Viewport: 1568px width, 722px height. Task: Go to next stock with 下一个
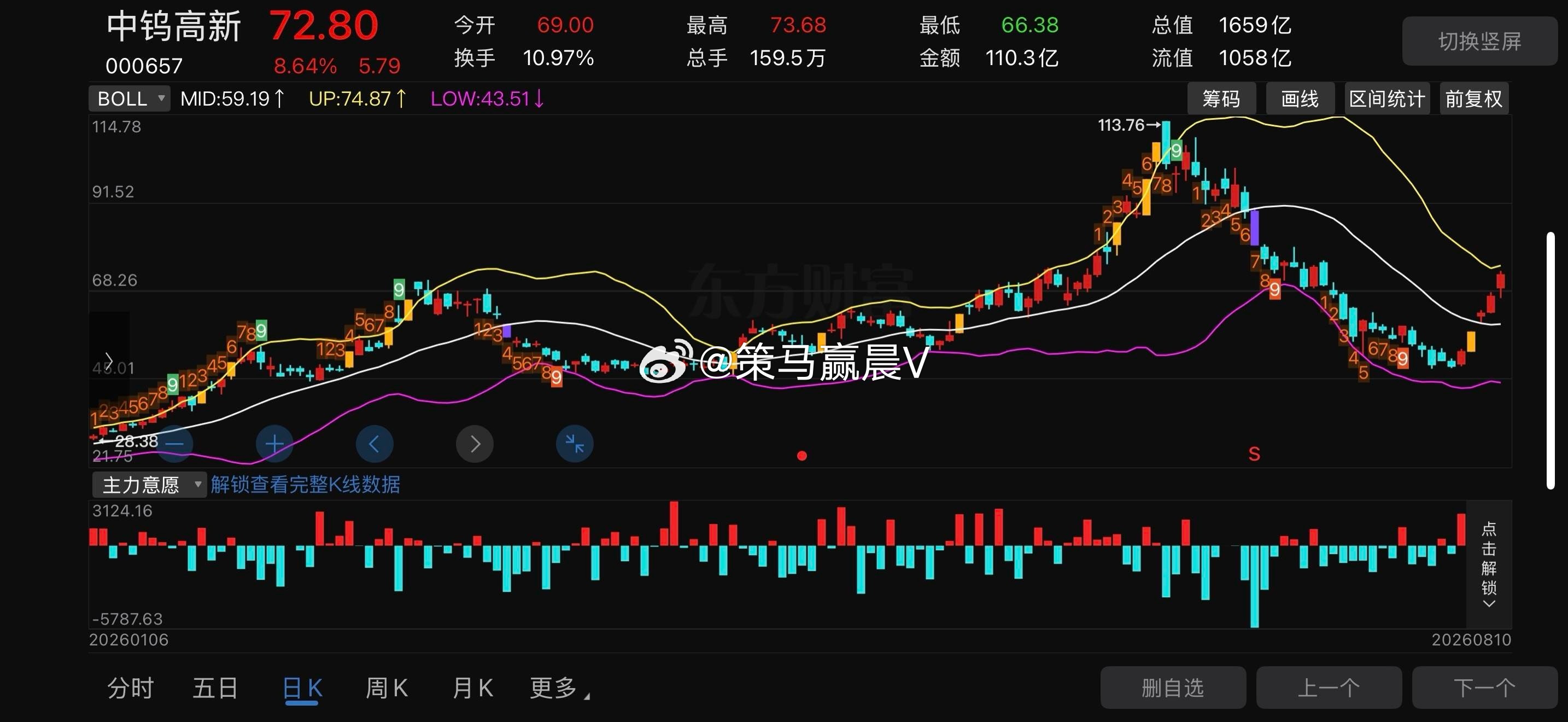pyautogui.click(x=1484, y=688)
